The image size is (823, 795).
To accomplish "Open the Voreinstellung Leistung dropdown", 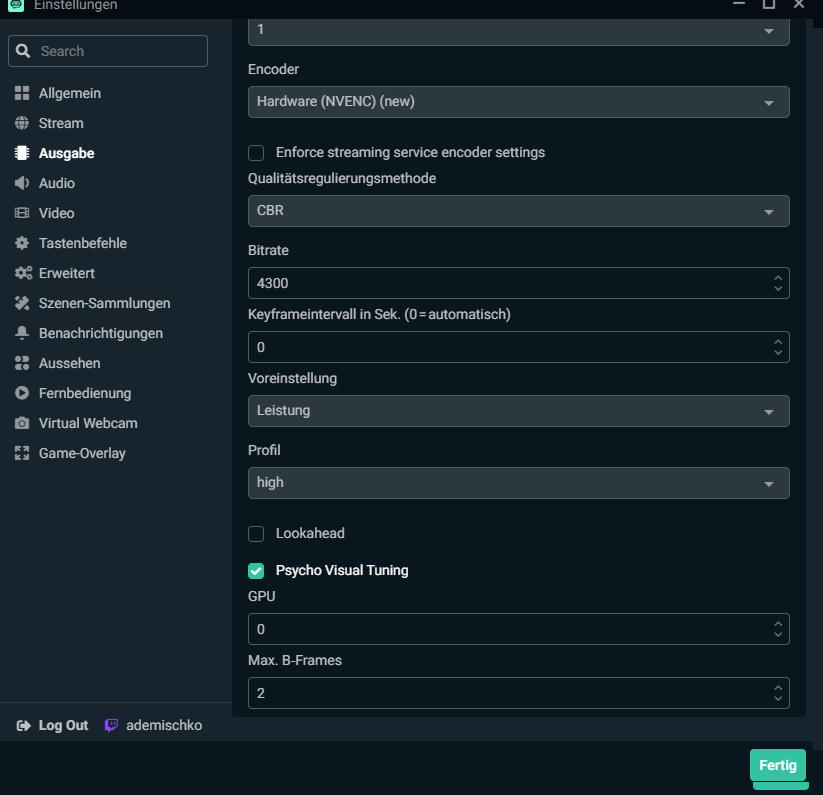I will click(518, 411).
